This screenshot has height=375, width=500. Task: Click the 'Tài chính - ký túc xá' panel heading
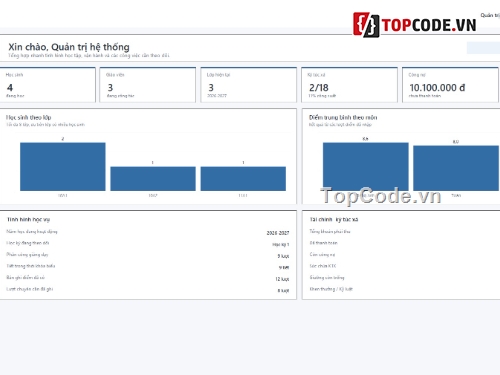(334, 219)
